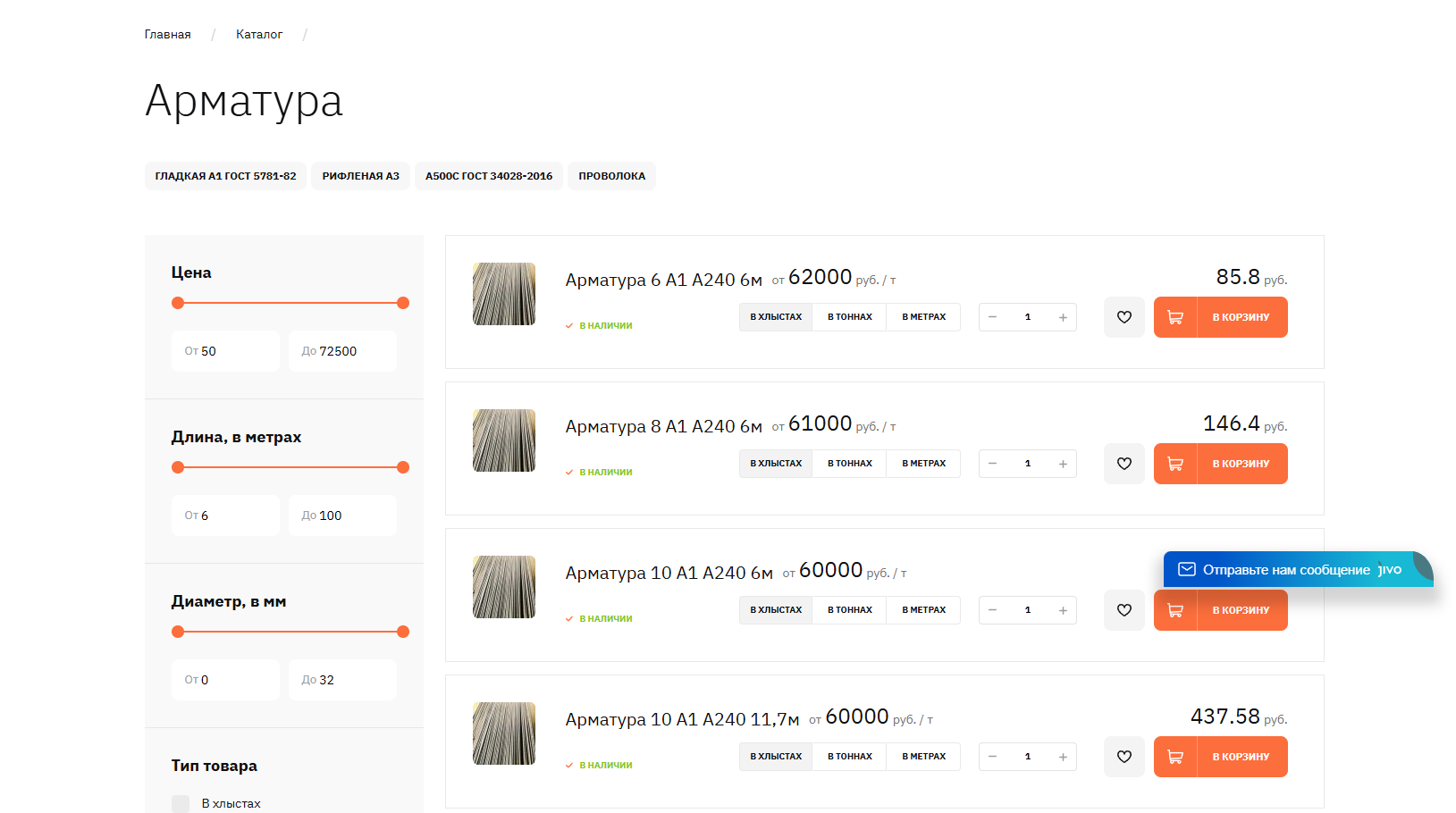The height and width of the screenshot is (813, 1456).
Task: Add Арматура 6 А1 А240 6м to favorites
Action: click(x=1124, y=317)
